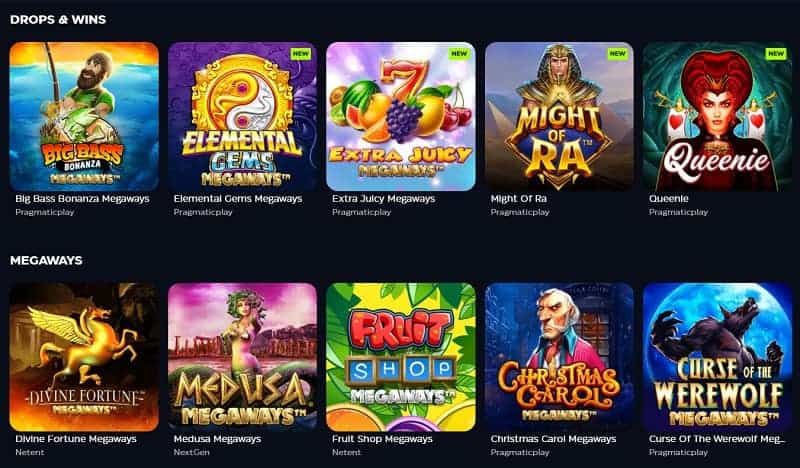This screenshot has width=800, height=468.
Task: Select Fruit Shop Megaways game tile
Action: (401, 357)
